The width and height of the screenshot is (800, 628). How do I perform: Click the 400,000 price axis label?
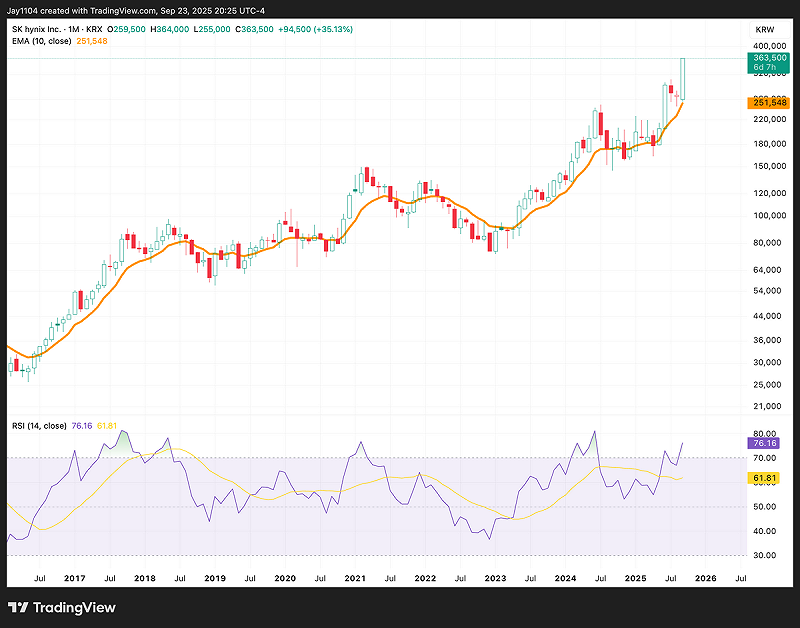(769, 46)
